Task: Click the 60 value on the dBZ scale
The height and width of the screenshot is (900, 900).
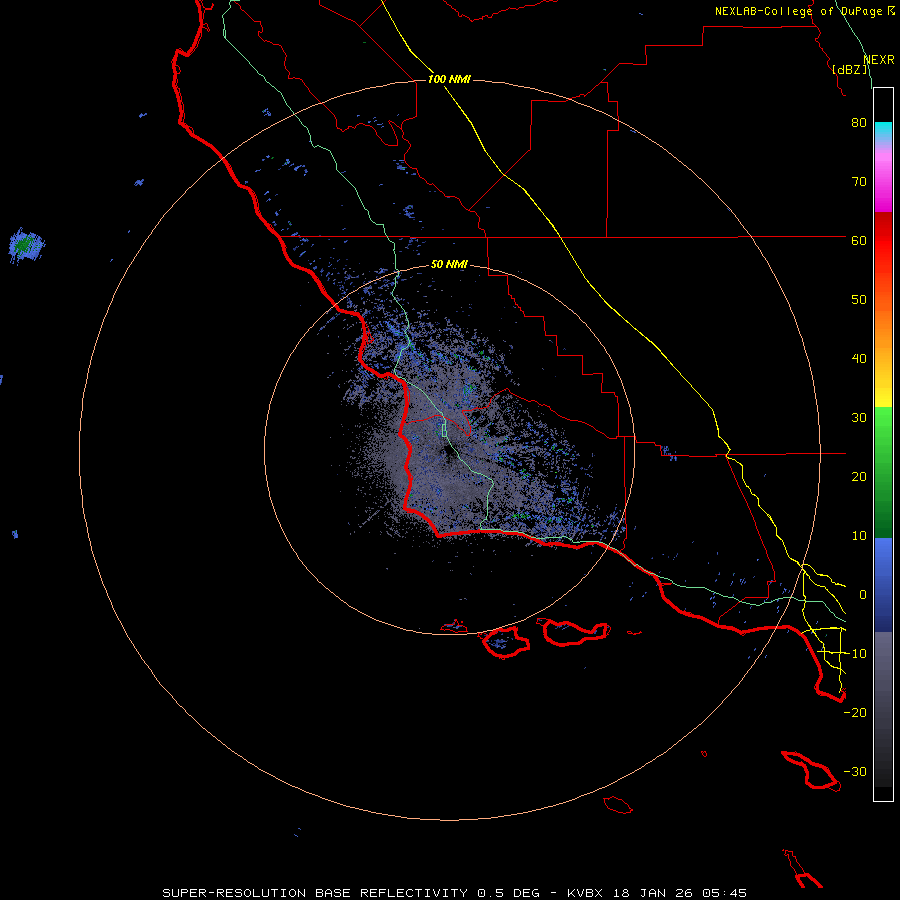Action: pyautogui.click(x=859, y=241)
